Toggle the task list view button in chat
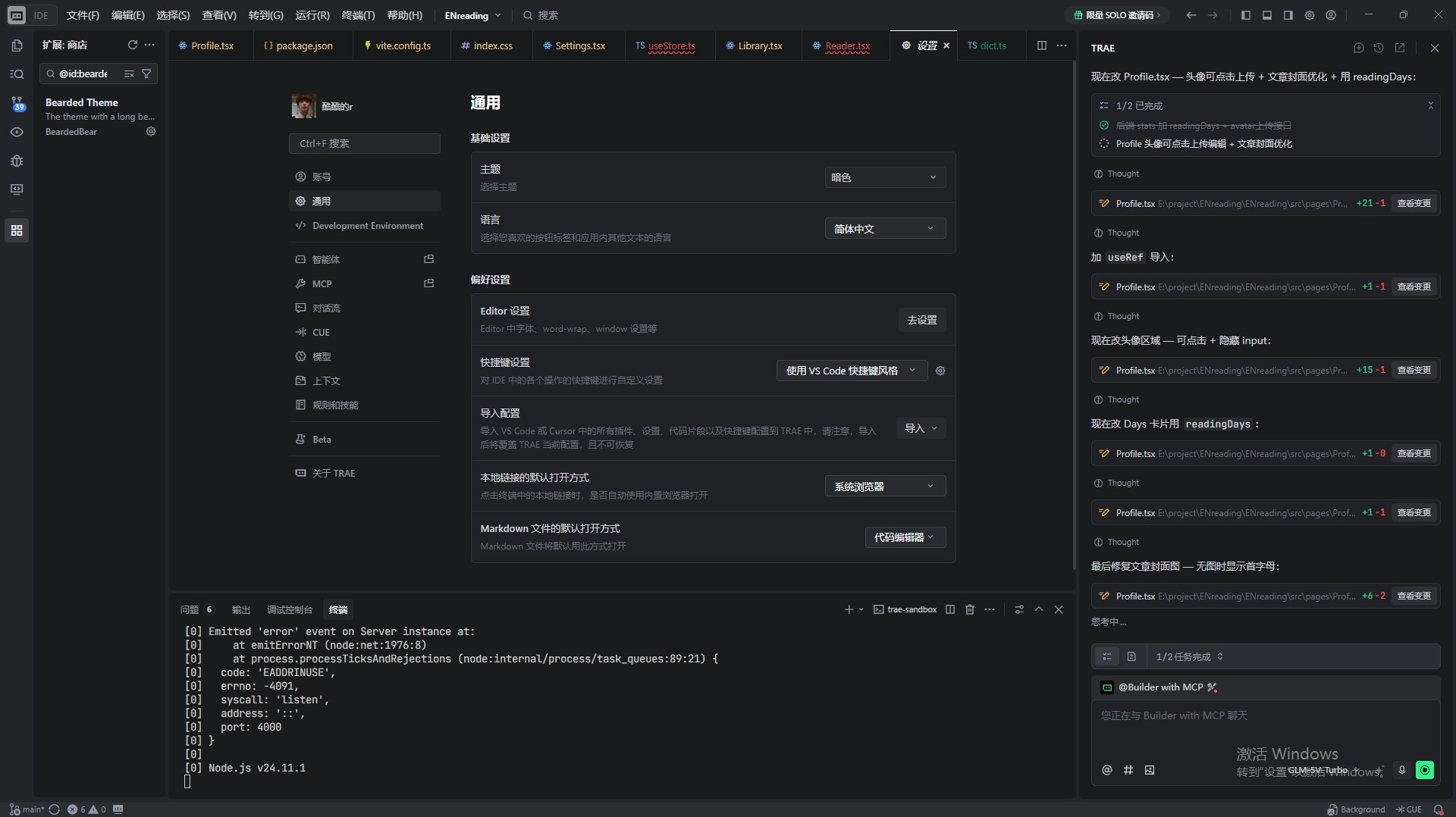Viewport: 1456px width, 817px height. click(1107, 656)
